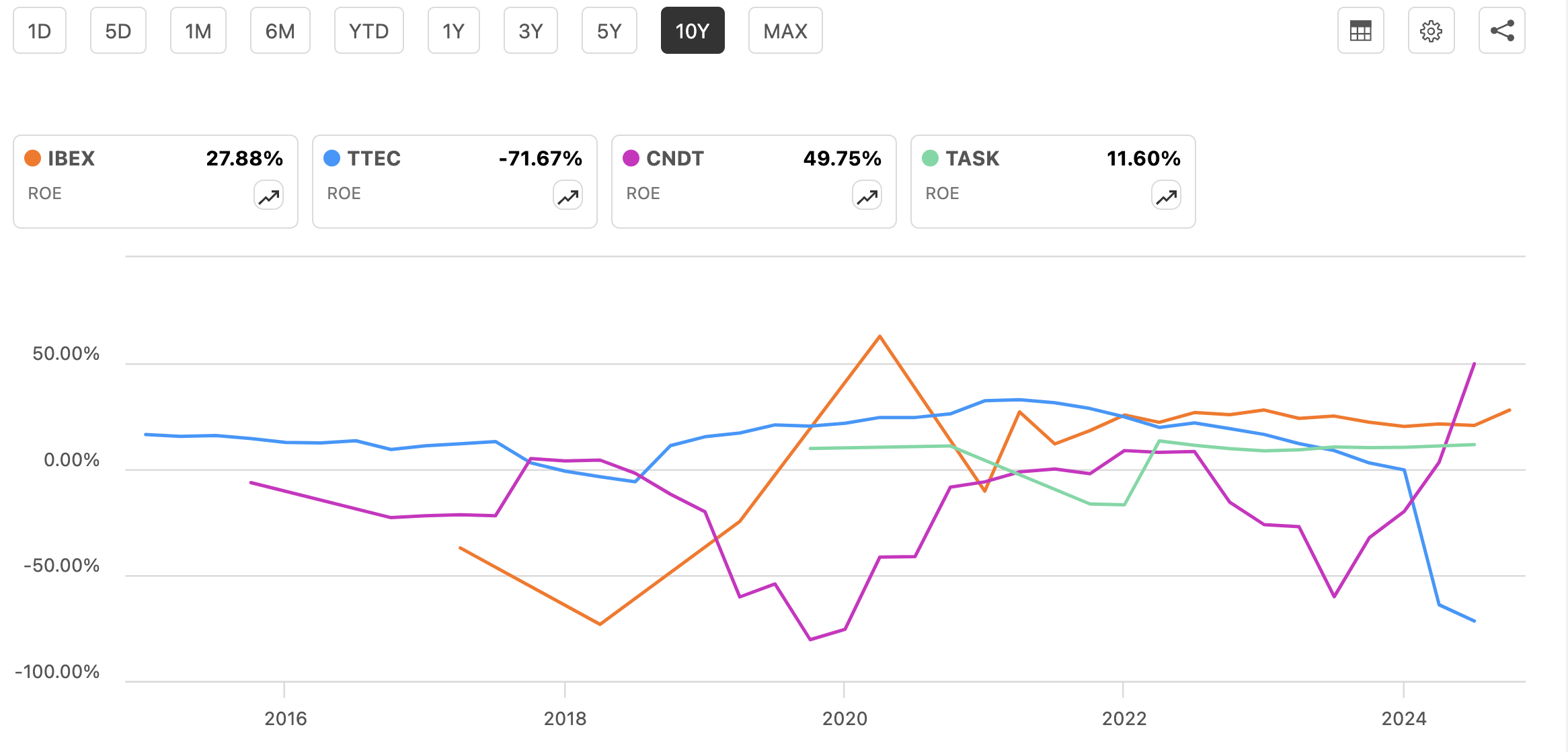
Task: Click the share chart icon
Action: [1501, 30]
